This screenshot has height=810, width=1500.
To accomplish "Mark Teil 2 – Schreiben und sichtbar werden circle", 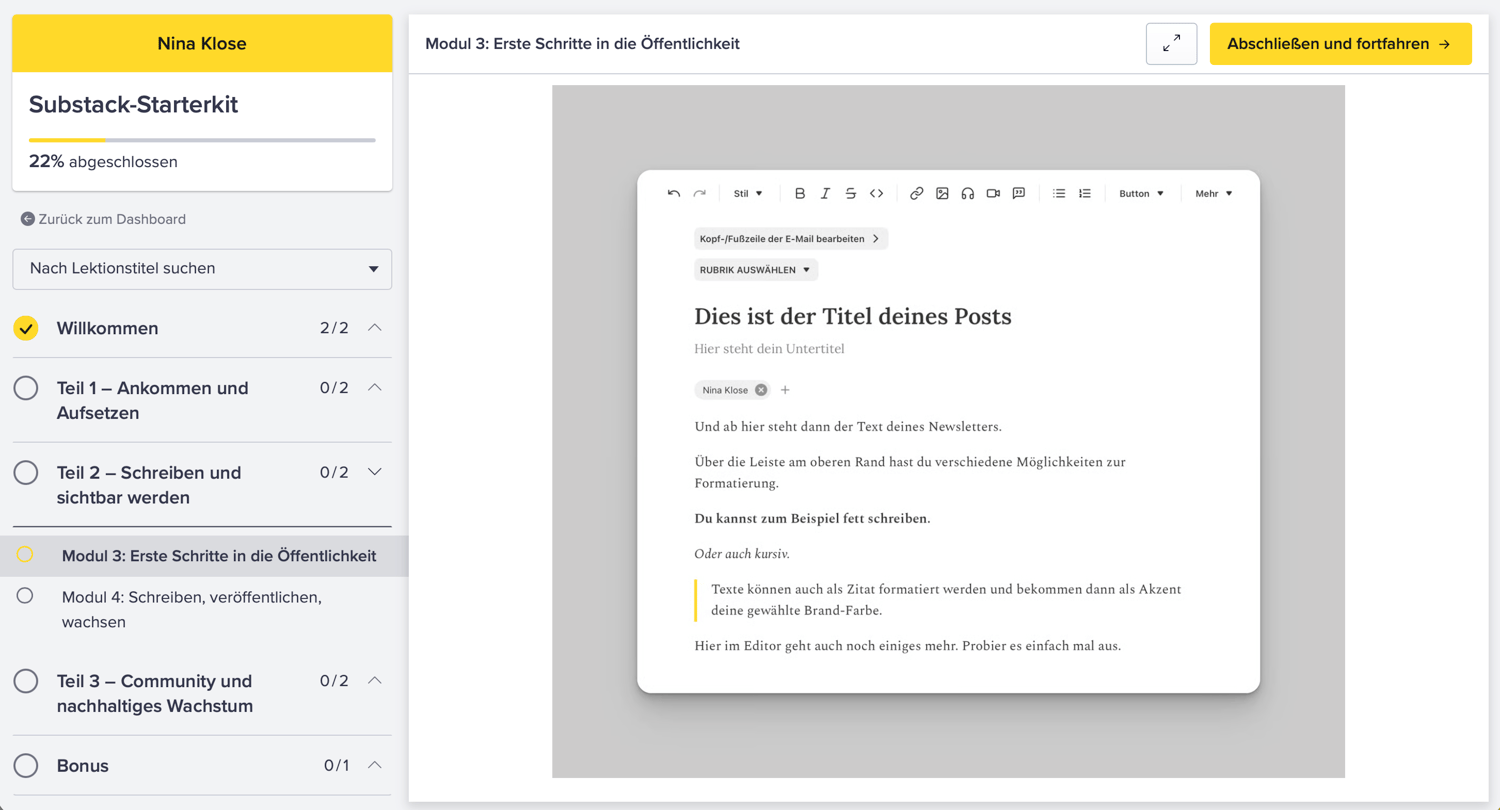I will [26, 472].
